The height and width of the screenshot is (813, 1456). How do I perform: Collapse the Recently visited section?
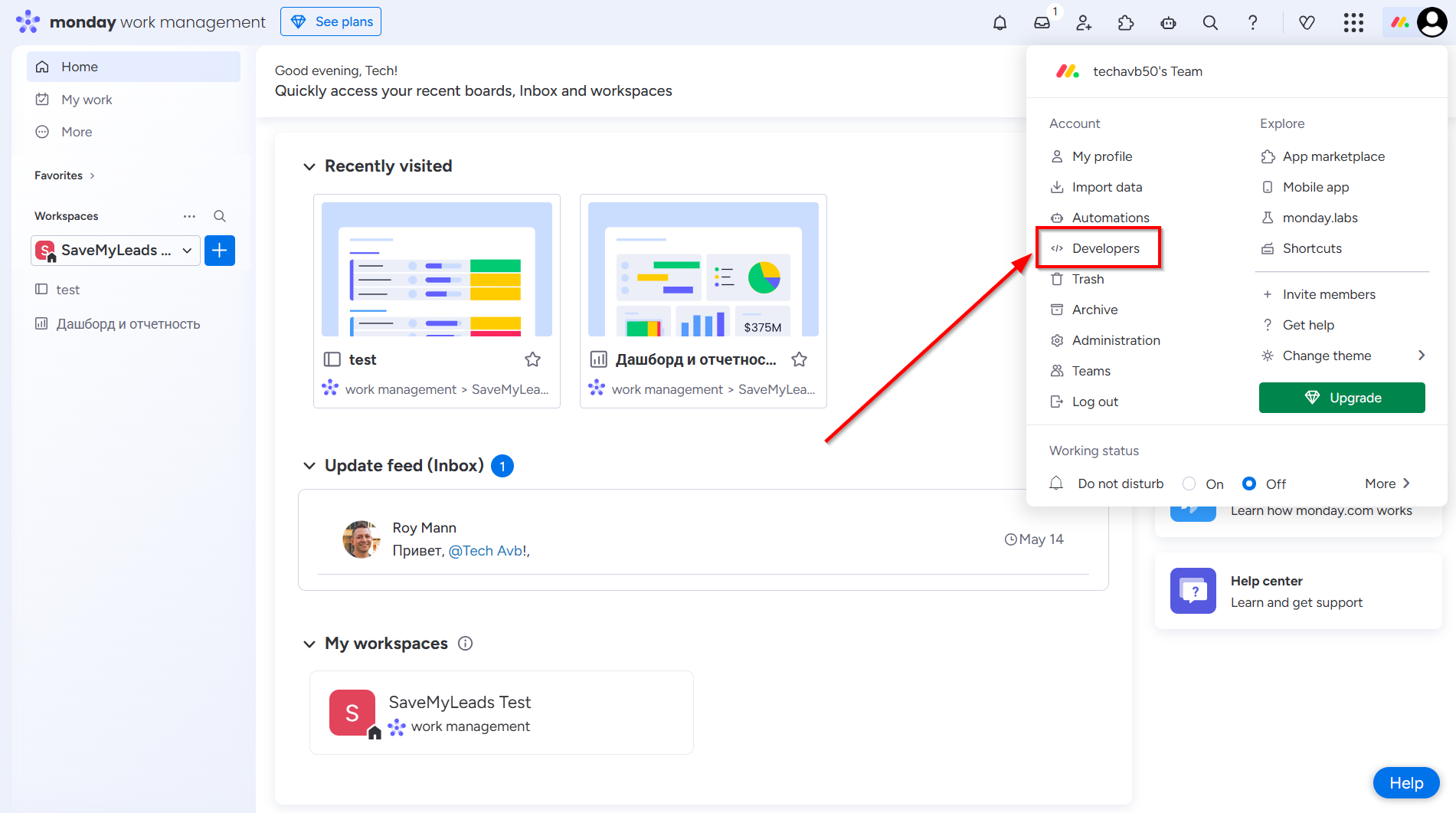309,166
